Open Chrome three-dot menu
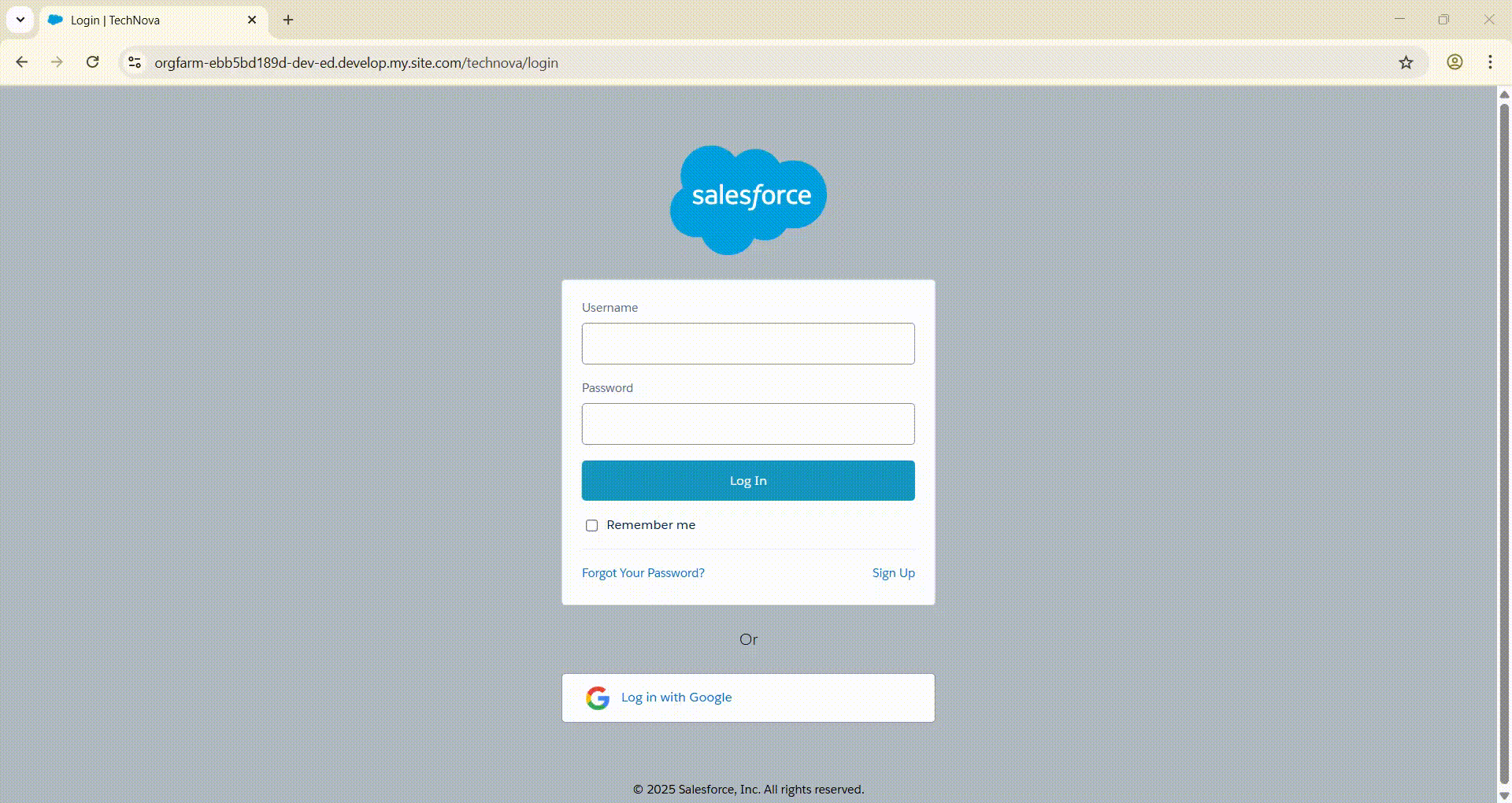This screenshot has height=803, width=1512. pos(1490,63)
